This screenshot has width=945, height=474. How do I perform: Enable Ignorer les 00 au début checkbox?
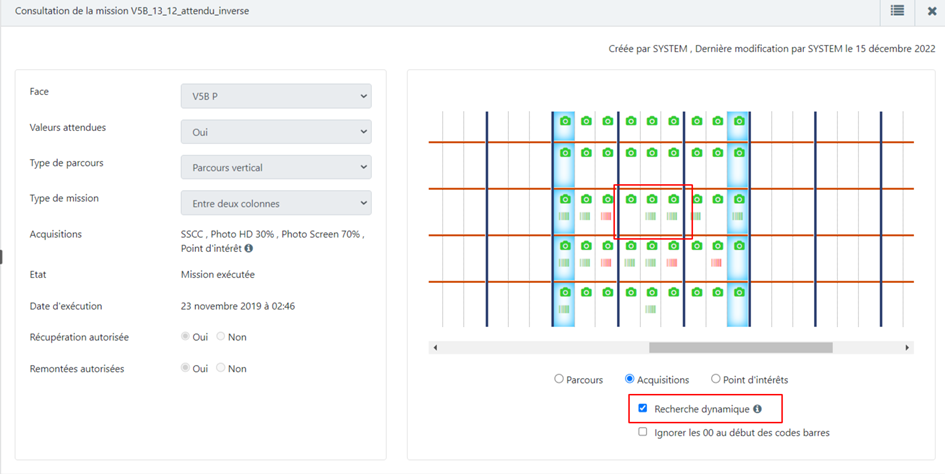643,432
